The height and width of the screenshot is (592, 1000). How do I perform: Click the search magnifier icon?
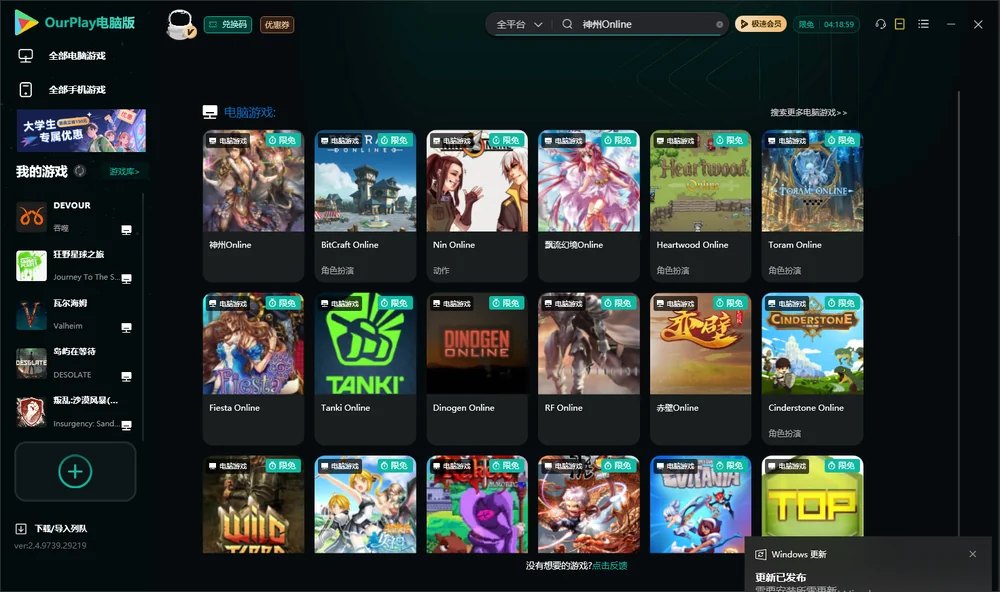567,24
